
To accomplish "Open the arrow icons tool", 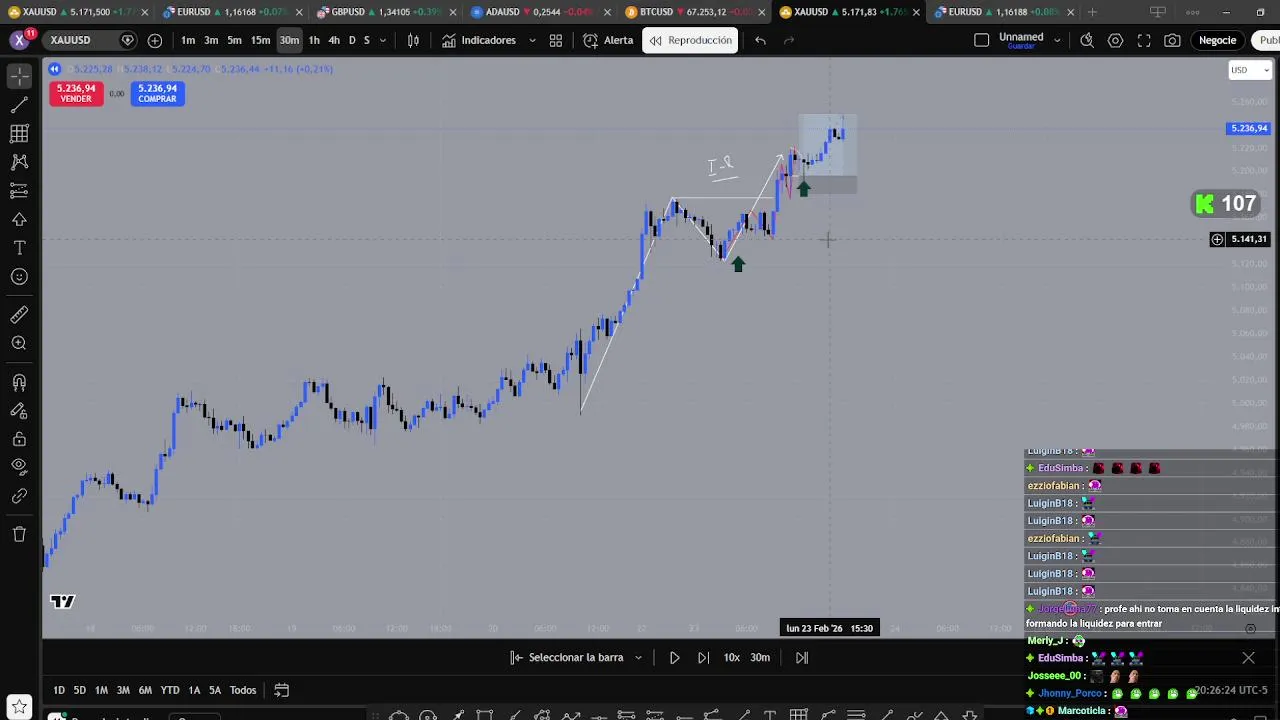I will pos(19,219).
